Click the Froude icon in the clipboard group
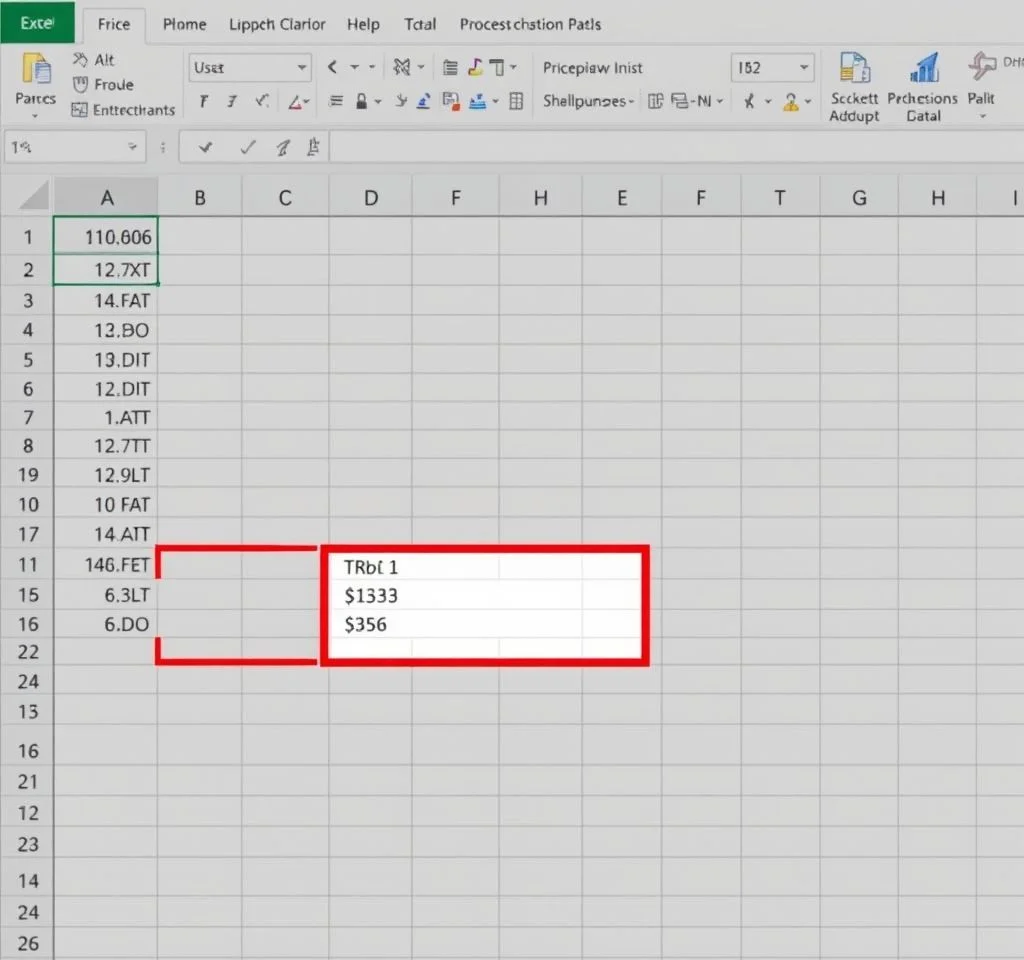 [x=80, y=85]
